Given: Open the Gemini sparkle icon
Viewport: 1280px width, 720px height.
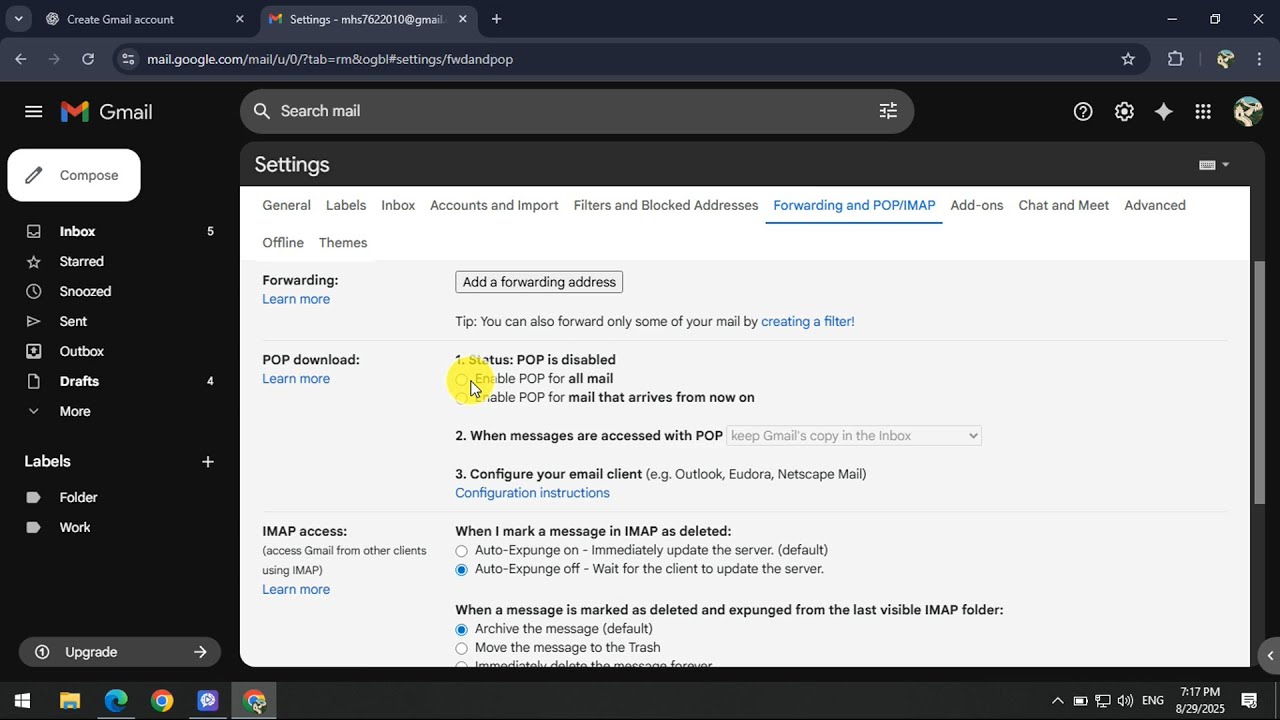Looking at the screenshot, I should tap(1163, 112).
